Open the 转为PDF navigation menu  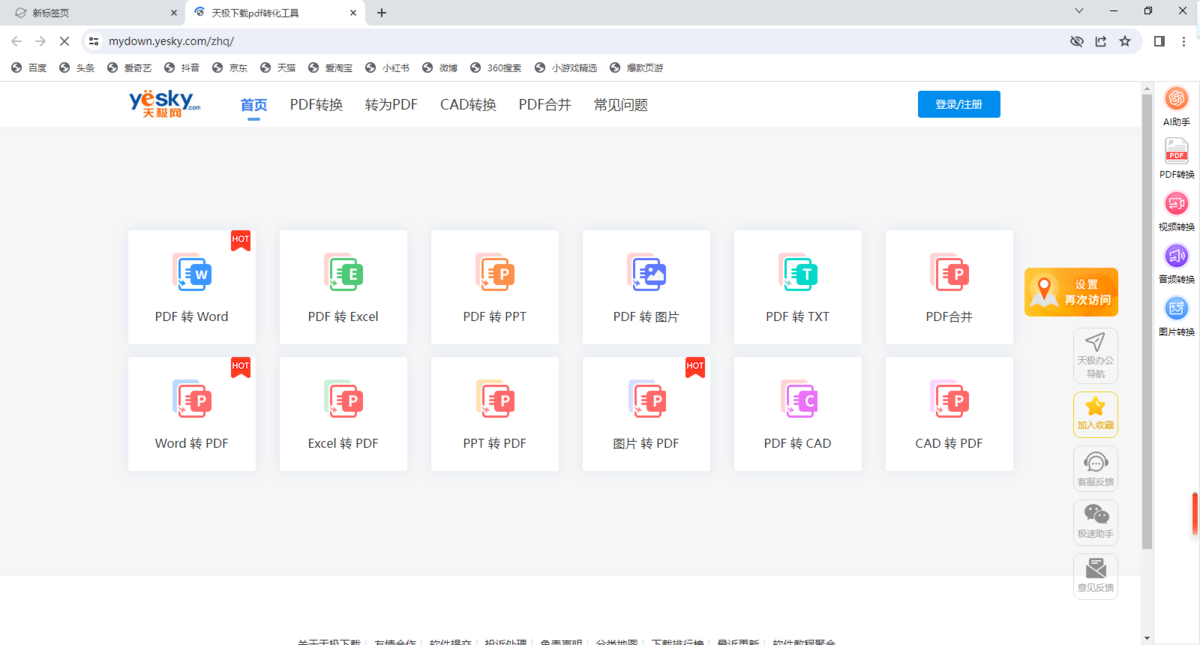pos(391,104)
